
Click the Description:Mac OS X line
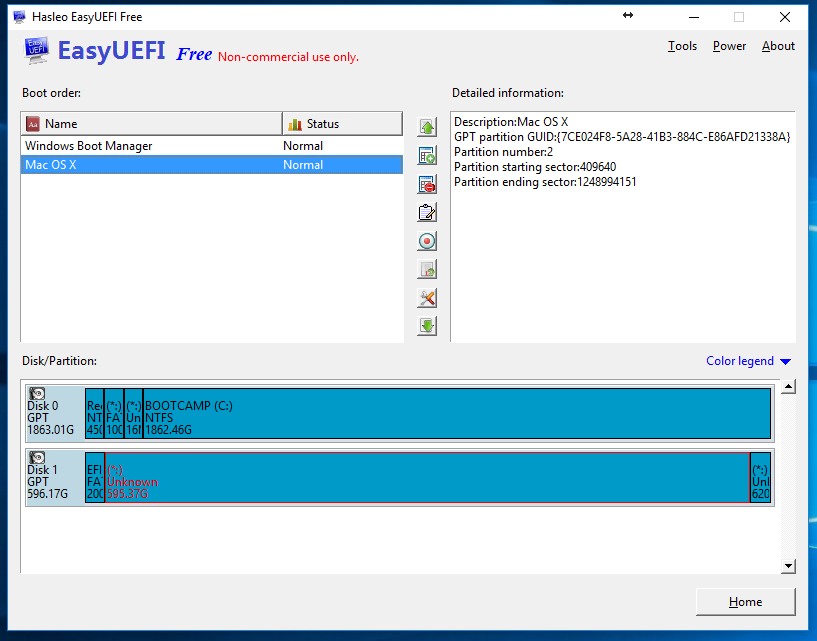click(x=511, y=122)
